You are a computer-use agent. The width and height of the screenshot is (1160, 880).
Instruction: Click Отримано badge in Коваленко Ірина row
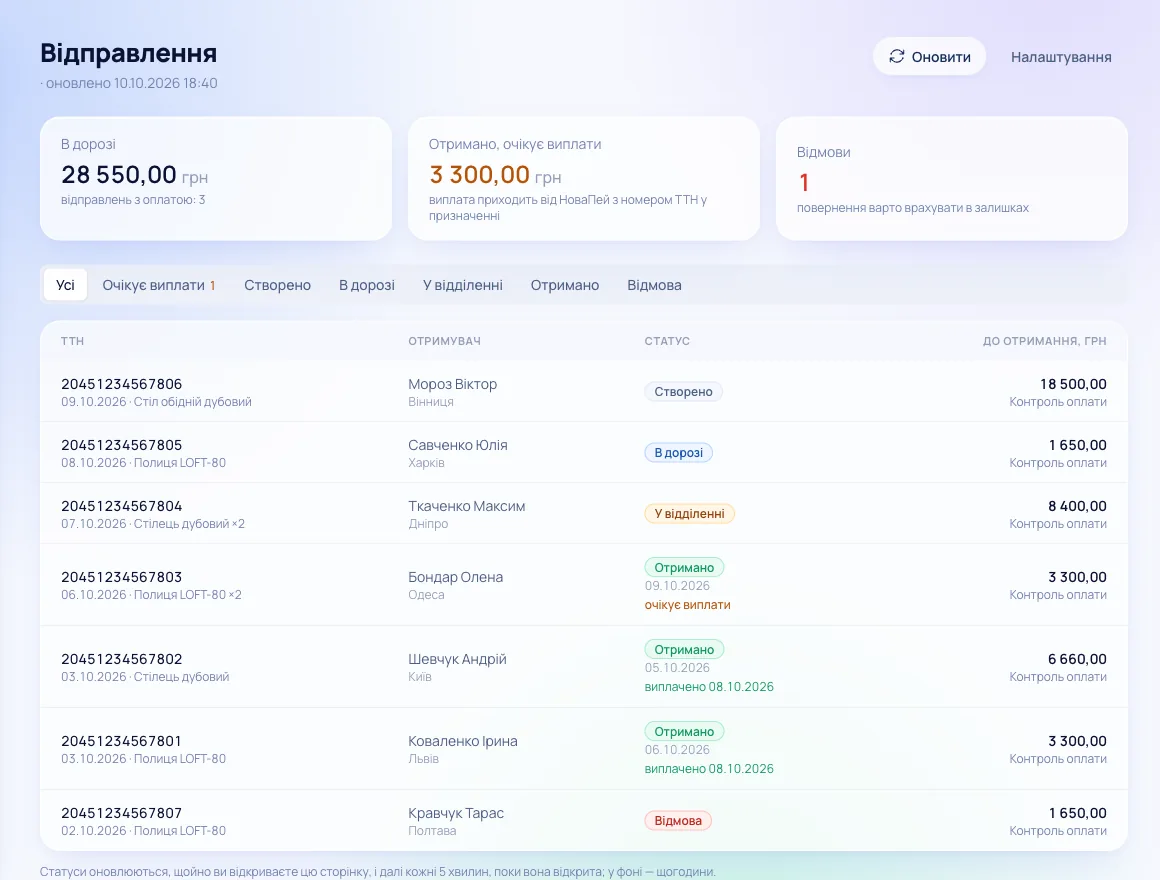tap(684, 731)
